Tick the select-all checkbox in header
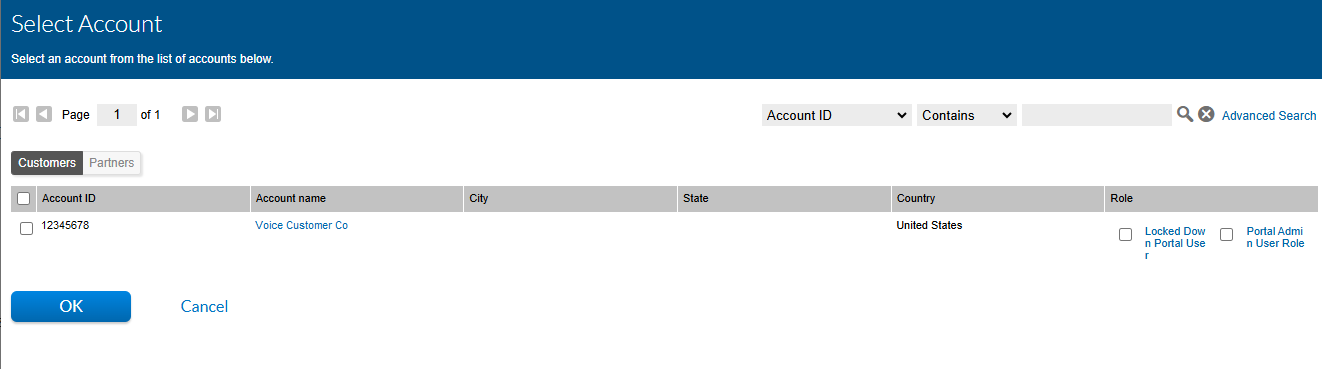1322x369 pixels. [24, 199]
